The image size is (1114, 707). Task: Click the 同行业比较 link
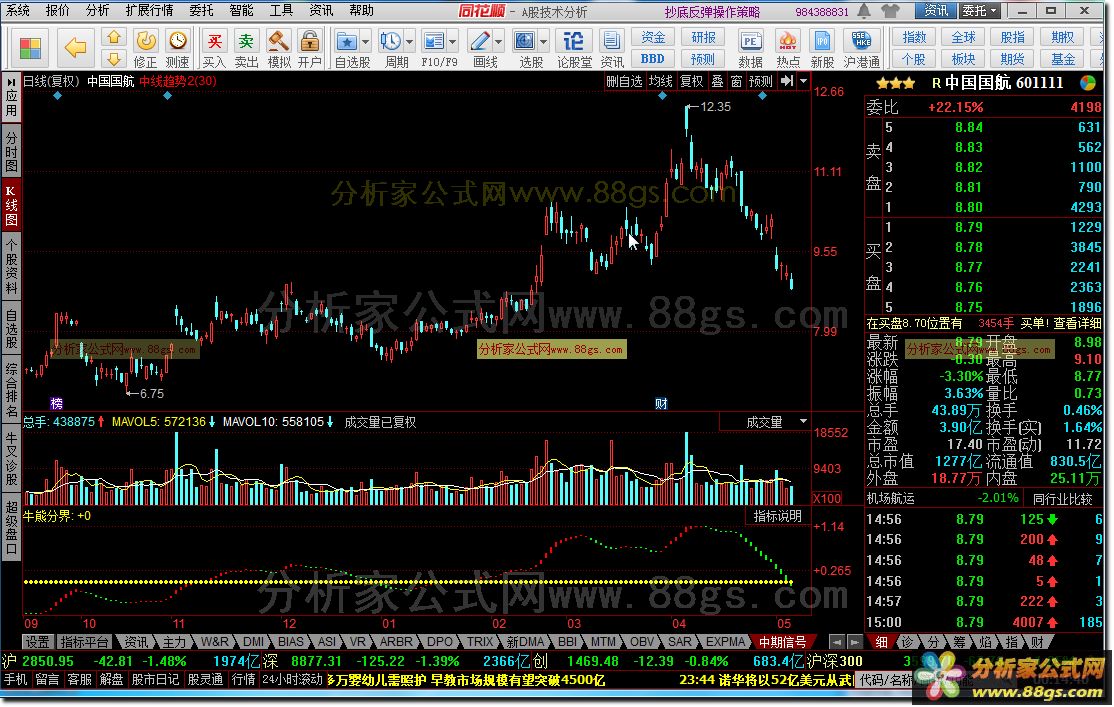click(x=1062, y=499)
